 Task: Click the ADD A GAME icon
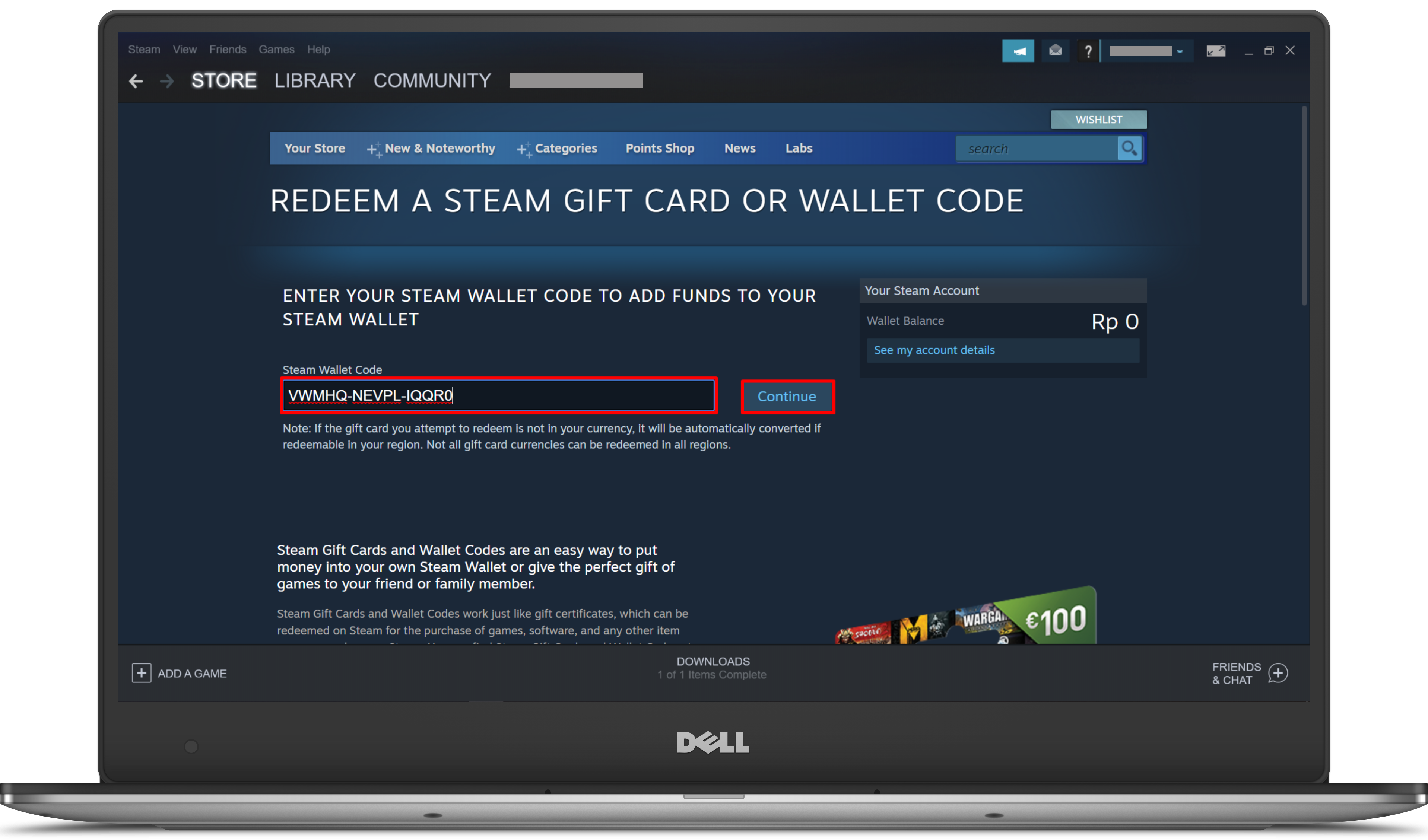(x=140, y=673)
